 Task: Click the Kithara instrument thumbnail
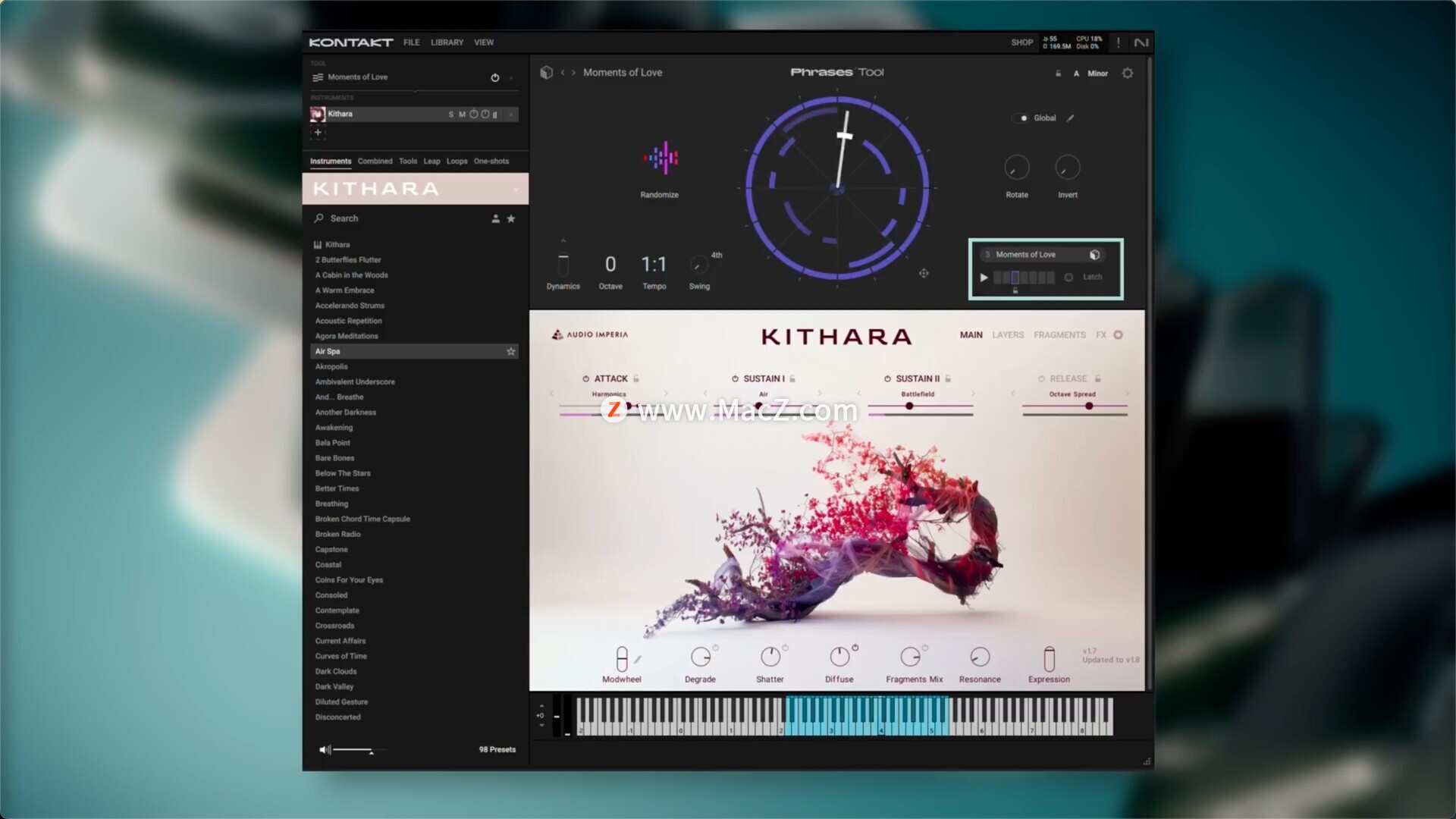[x=318, y=114]
